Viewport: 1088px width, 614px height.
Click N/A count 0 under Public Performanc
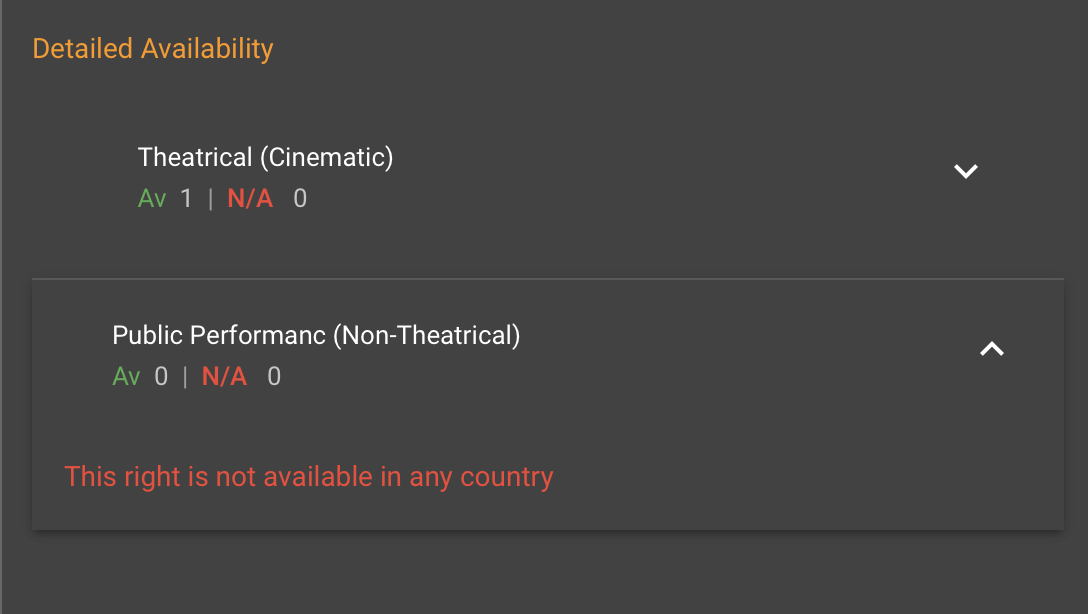tap(274, 377)
